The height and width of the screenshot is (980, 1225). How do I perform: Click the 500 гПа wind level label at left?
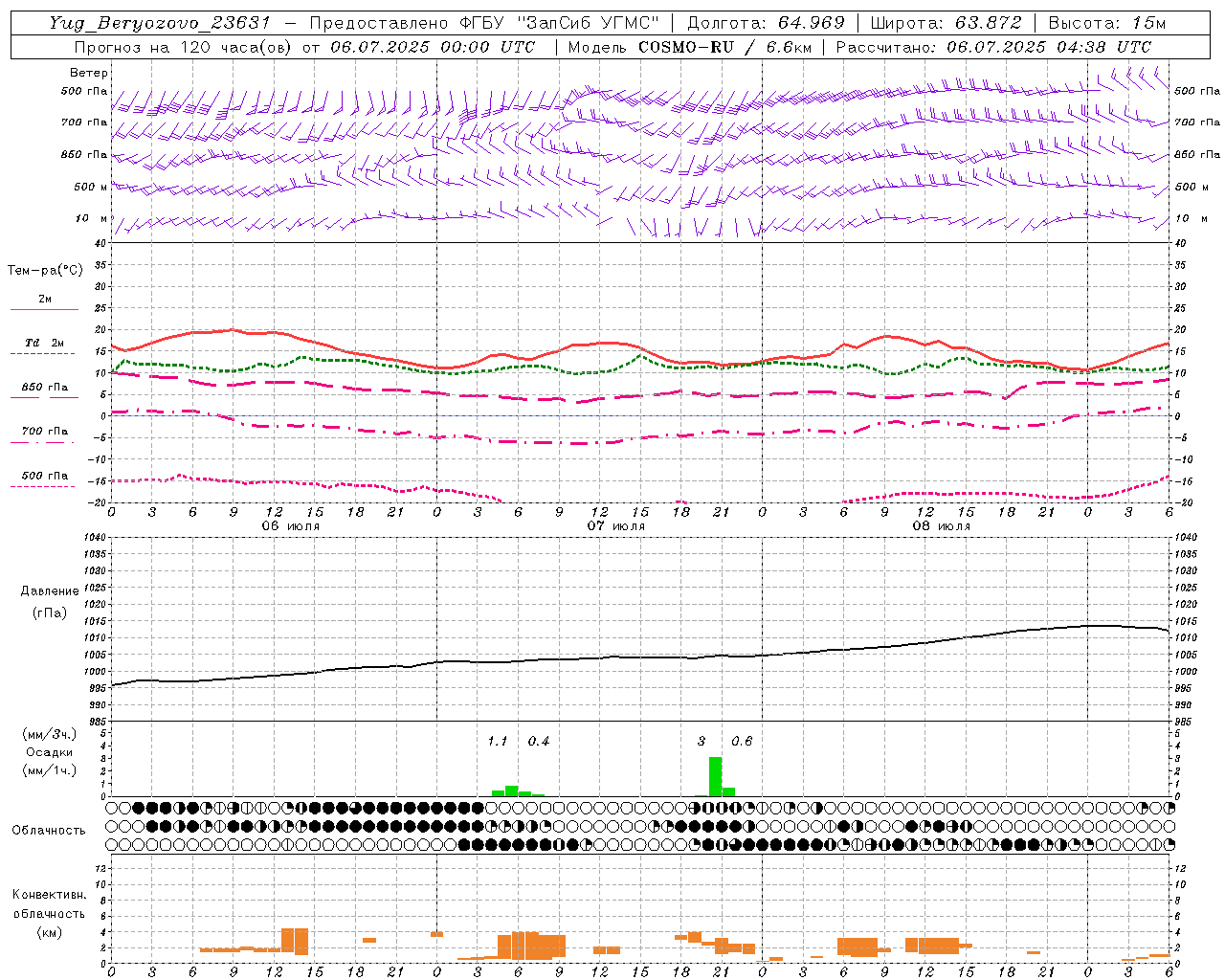[x=84, y=91]
